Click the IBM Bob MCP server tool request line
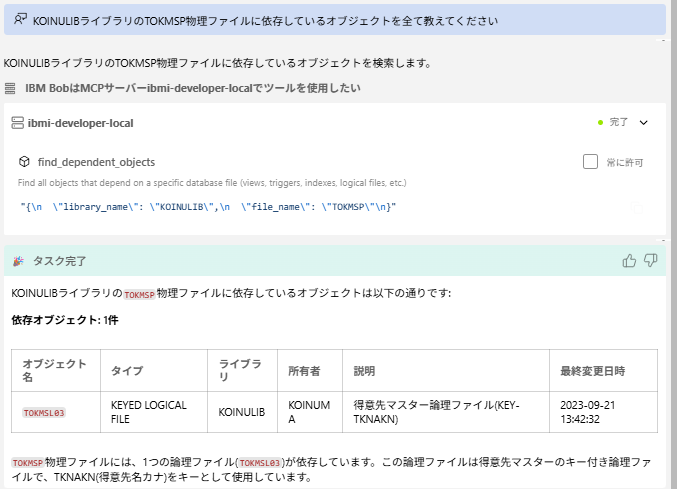 193,88
